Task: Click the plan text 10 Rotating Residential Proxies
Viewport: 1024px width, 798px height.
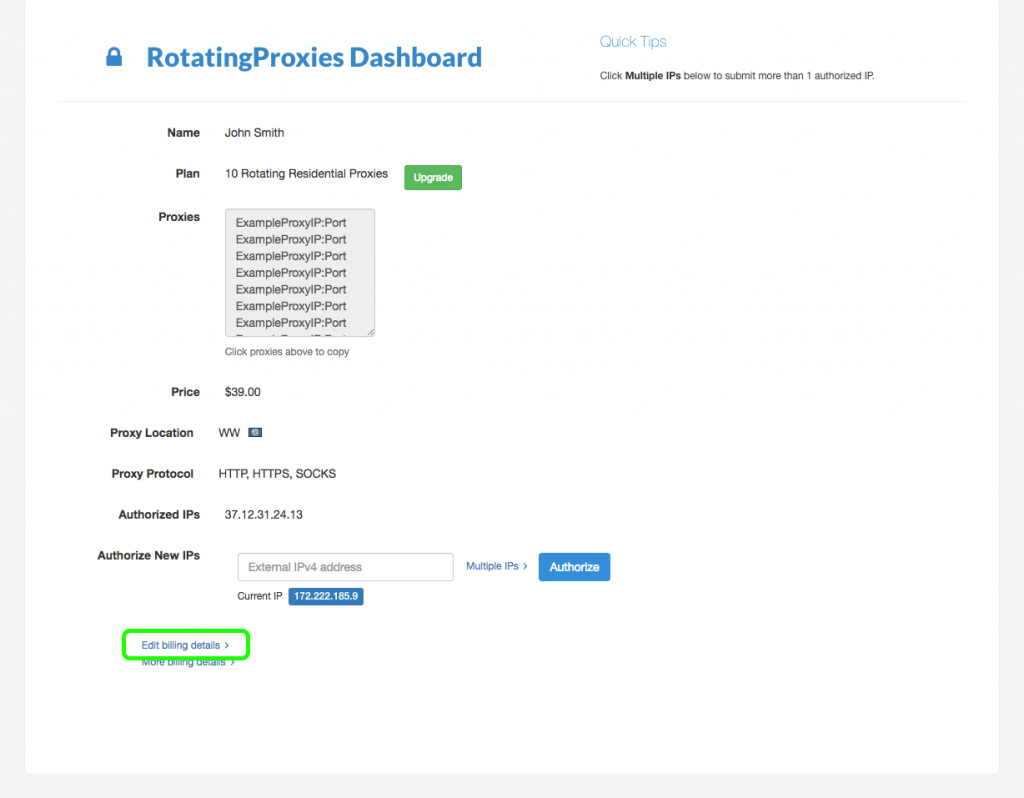Action: coord(306,174)
